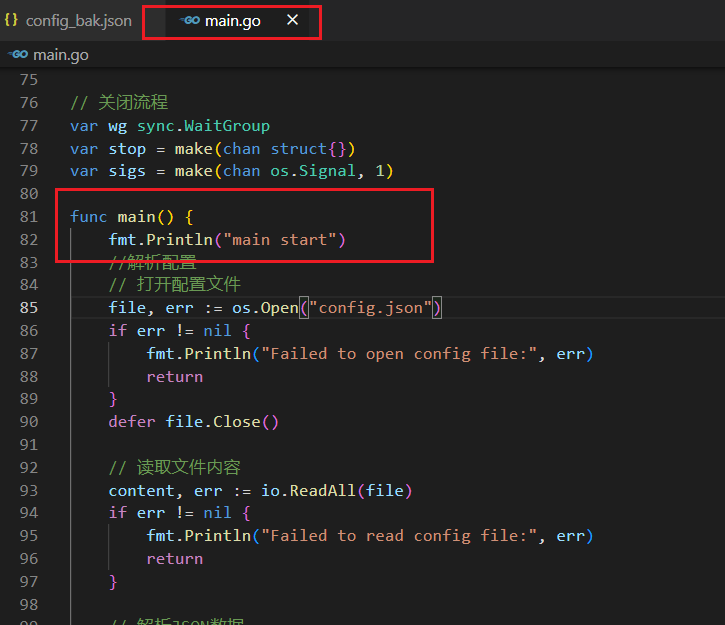
Task: Click defer file.Close() statement
Action: point(194,422)
